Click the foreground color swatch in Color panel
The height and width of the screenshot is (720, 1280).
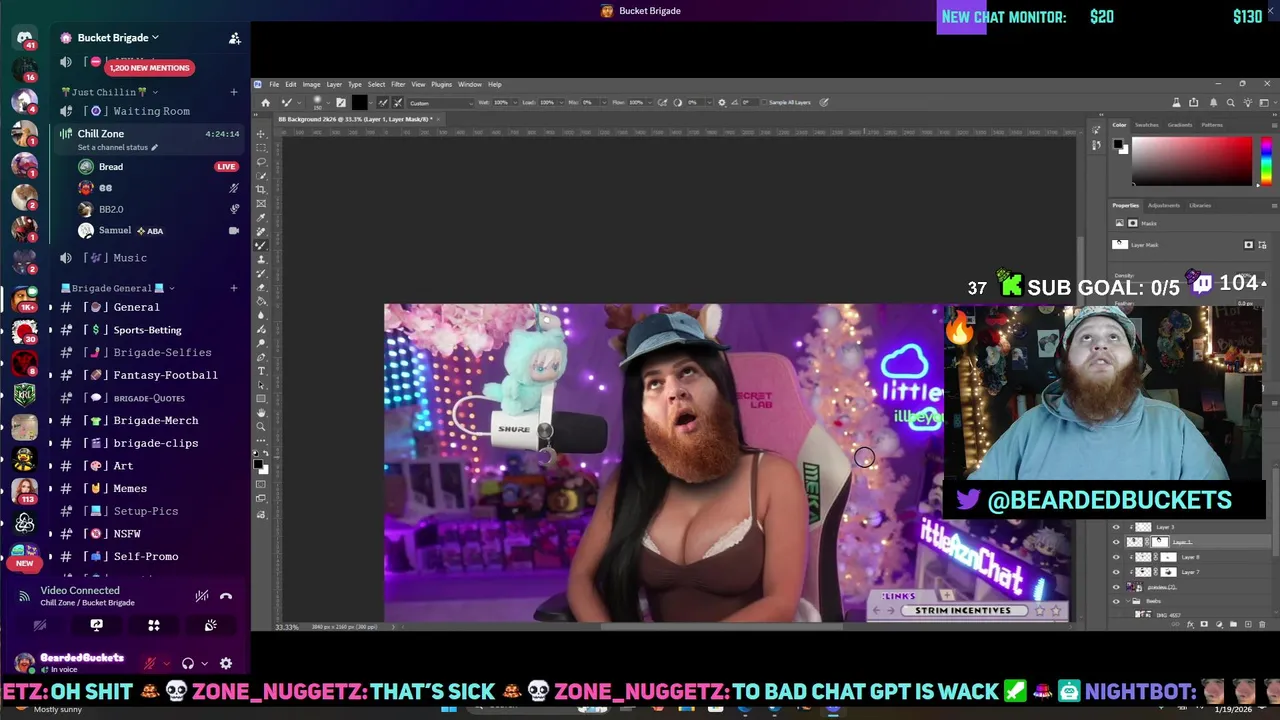1118,144
